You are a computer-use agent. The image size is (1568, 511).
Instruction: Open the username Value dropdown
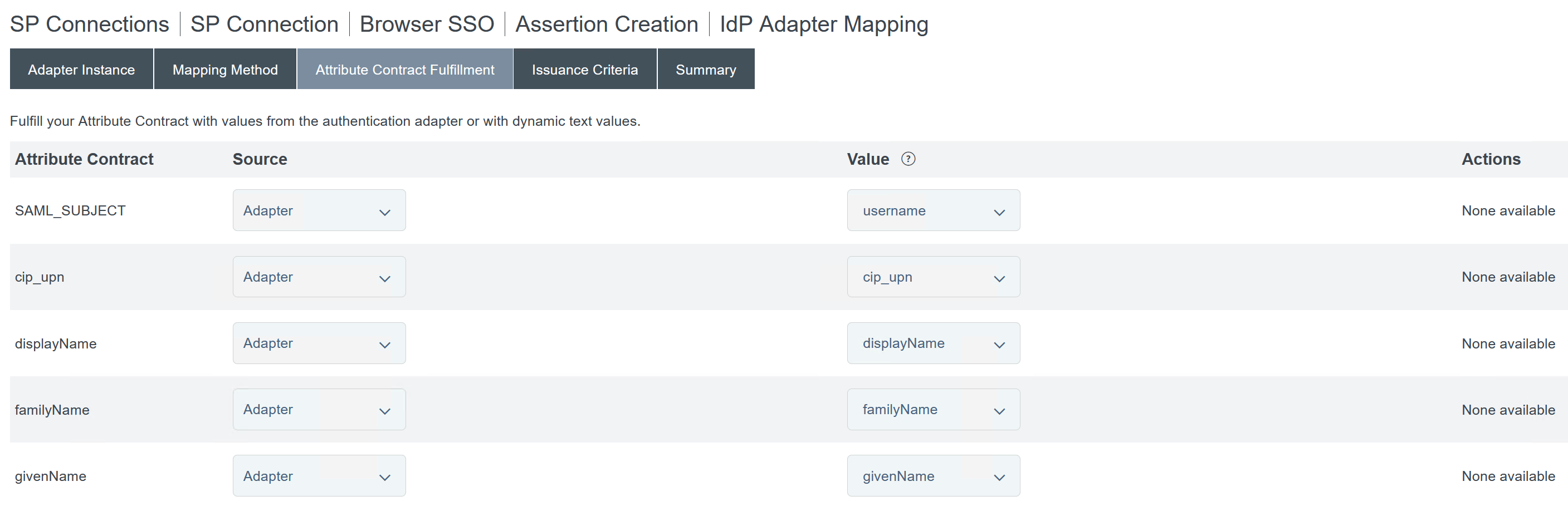click(932, 210)
